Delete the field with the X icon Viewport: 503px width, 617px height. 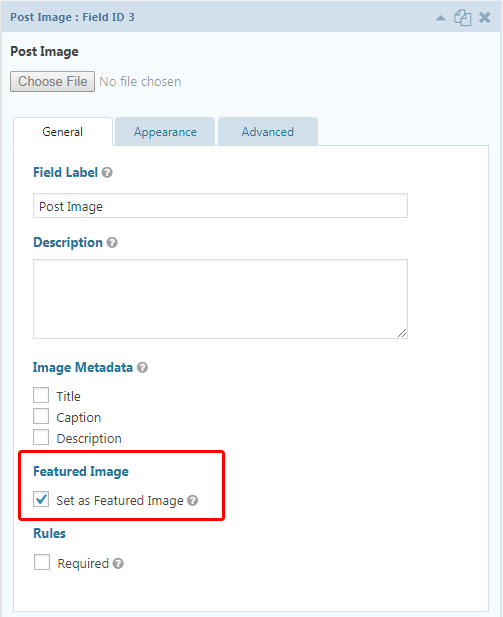(485, 18)
